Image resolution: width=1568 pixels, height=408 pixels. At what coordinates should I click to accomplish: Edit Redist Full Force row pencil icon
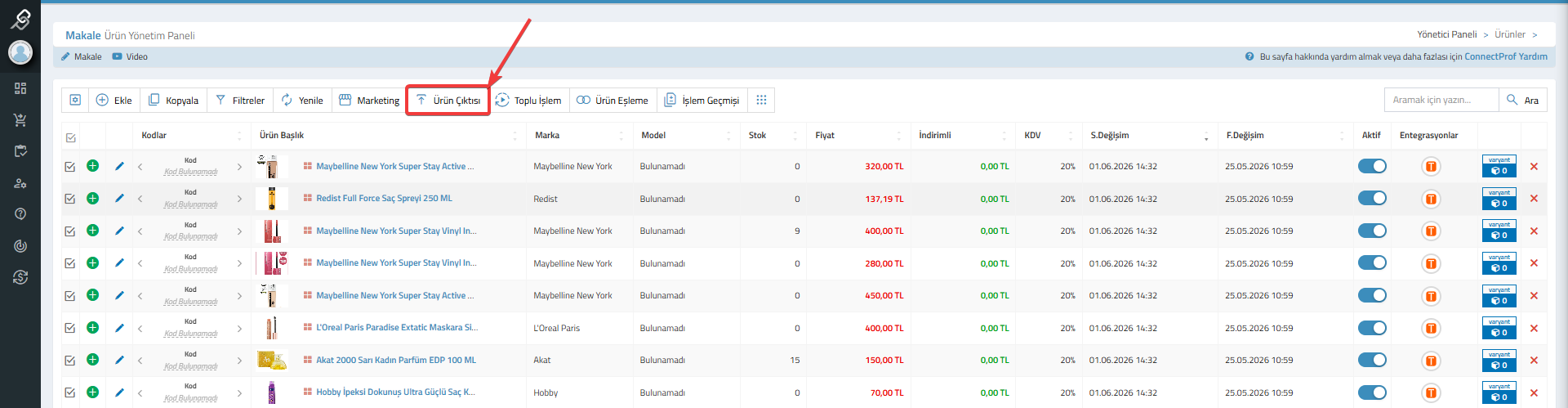(x=119, y=198)
